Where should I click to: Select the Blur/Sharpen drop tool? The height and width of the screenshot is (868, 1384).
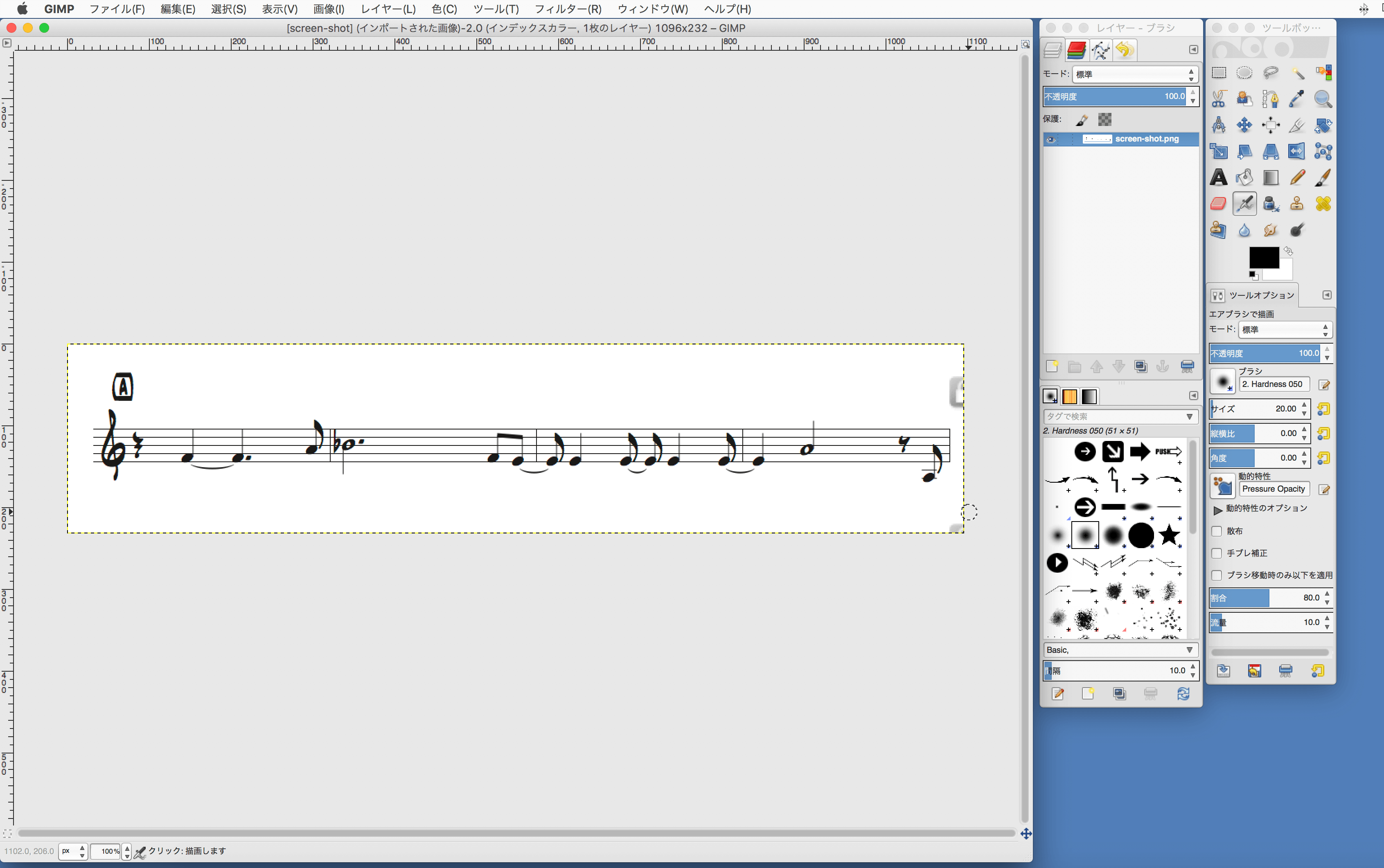pos(1244,230)
